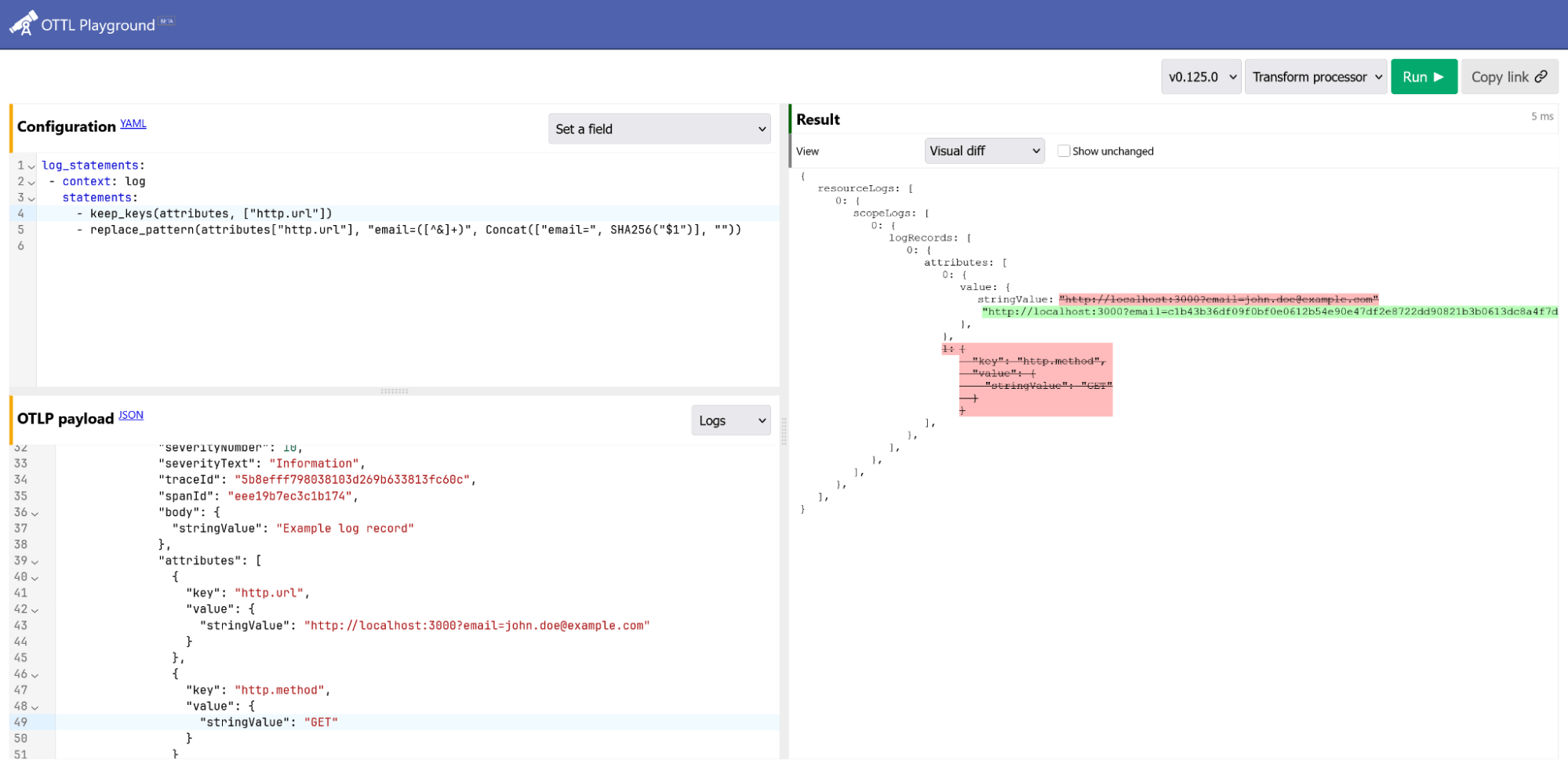Click the Copy link button
This screenshot has height=763, width=1568.
coord(1509,77)
